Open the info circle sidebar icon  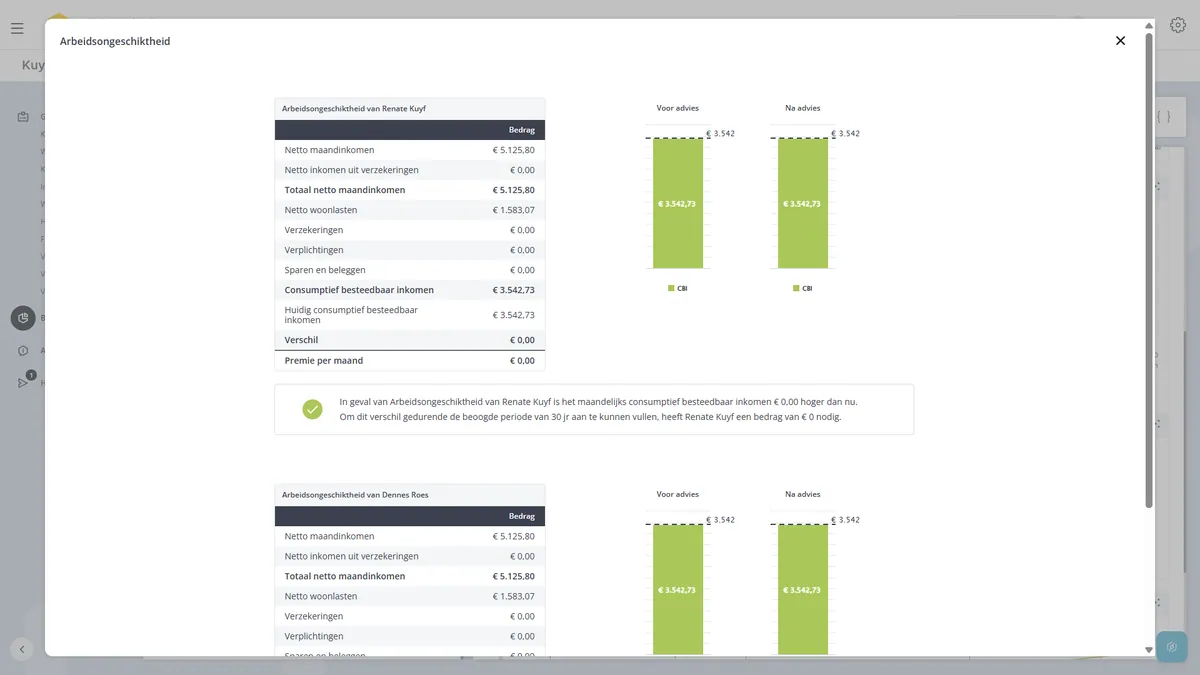click(x=23, y=351)
